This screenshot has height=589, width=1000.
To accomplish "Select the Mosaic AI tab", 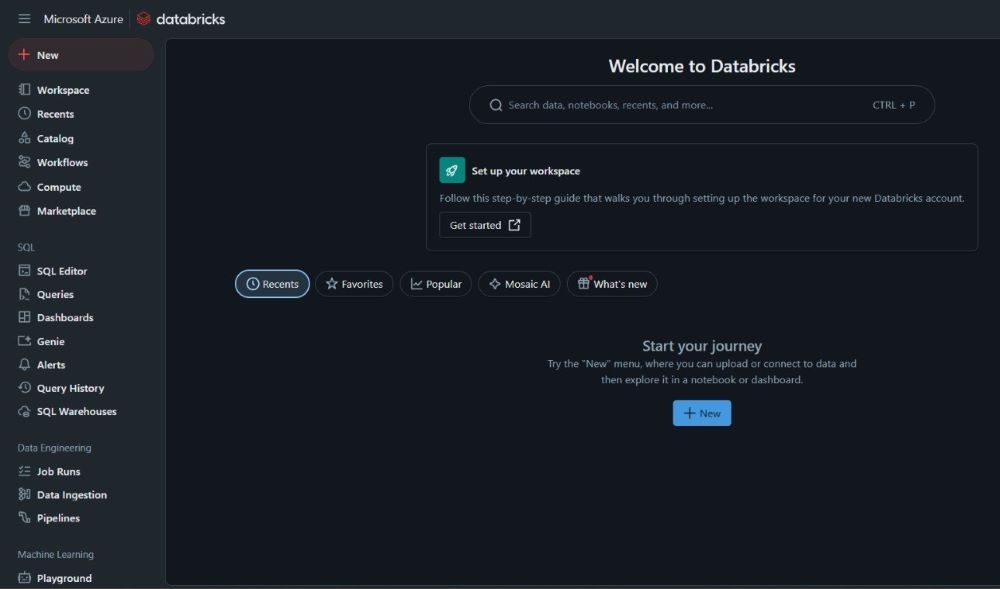I will point(519,284).
